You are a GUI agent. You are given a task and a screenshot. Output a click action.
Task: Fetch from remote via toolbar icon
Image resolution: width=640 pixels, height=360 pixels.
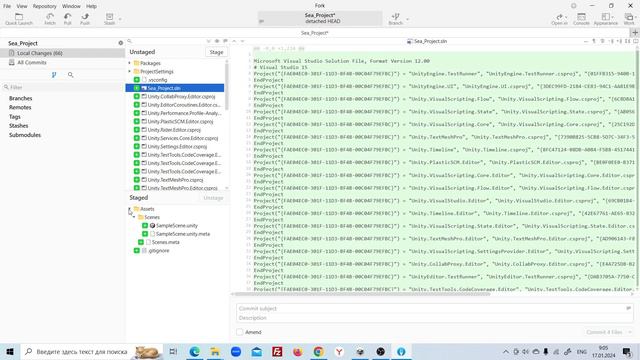(50, 19)
